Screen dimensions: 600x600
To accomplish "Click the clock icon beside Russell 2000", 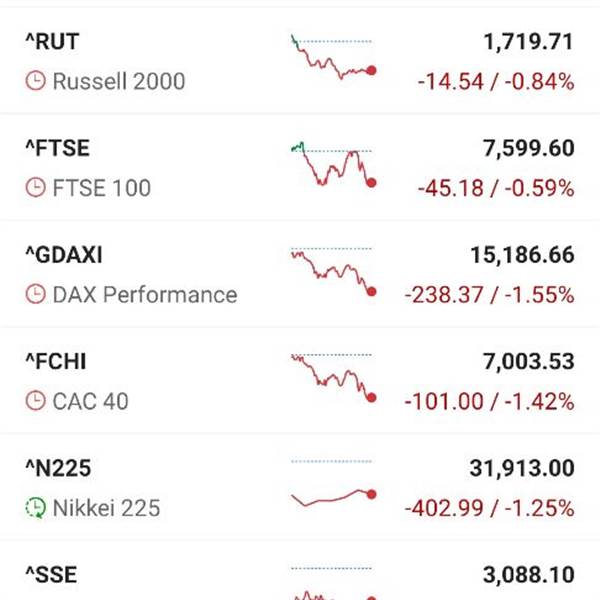I will point(35,81).
